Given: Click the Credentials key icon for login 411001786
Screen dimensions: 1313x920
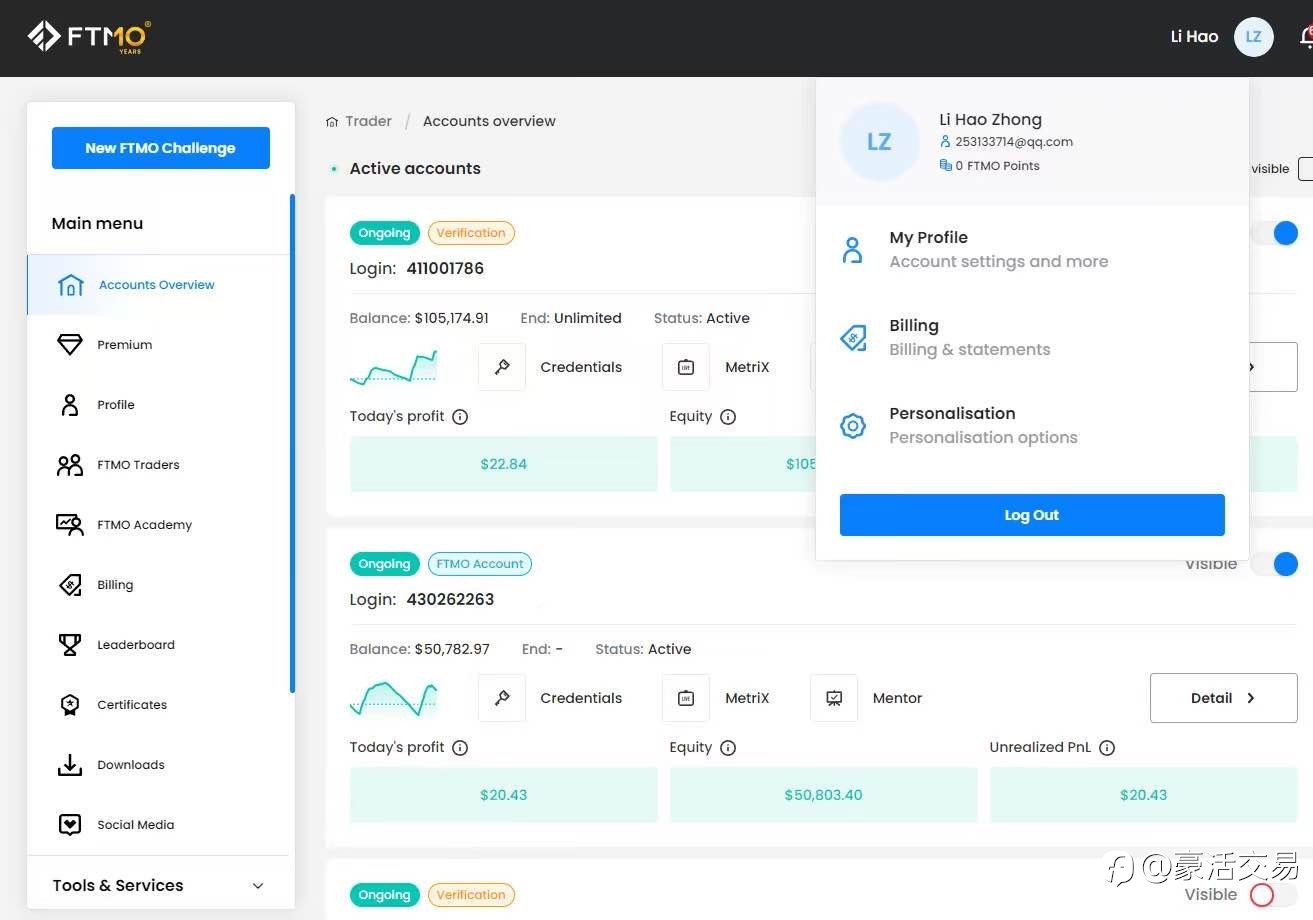Looking at the screenshot, I should tap(502, 367).
